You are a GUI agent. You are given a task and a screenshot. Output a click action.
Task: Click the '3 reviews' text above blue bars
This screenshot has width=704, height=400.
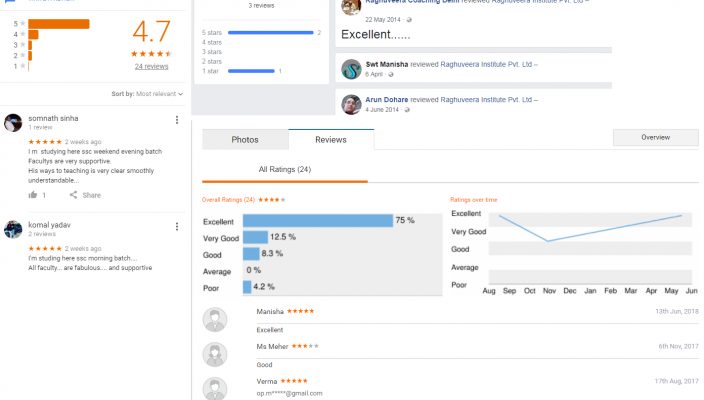[x=261, y=5]
